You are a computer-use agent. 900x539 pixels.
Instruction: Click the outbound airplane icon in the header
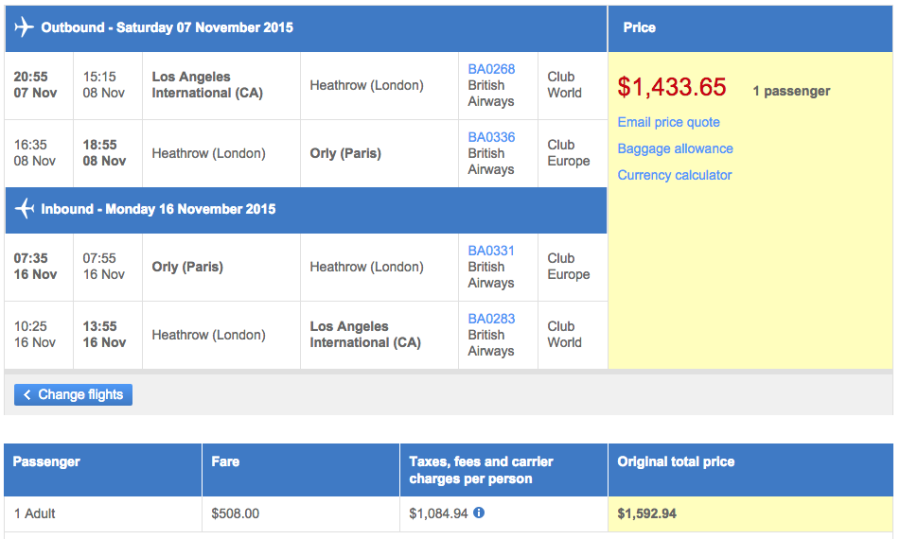pyautogui.click(x=24, y=28)
